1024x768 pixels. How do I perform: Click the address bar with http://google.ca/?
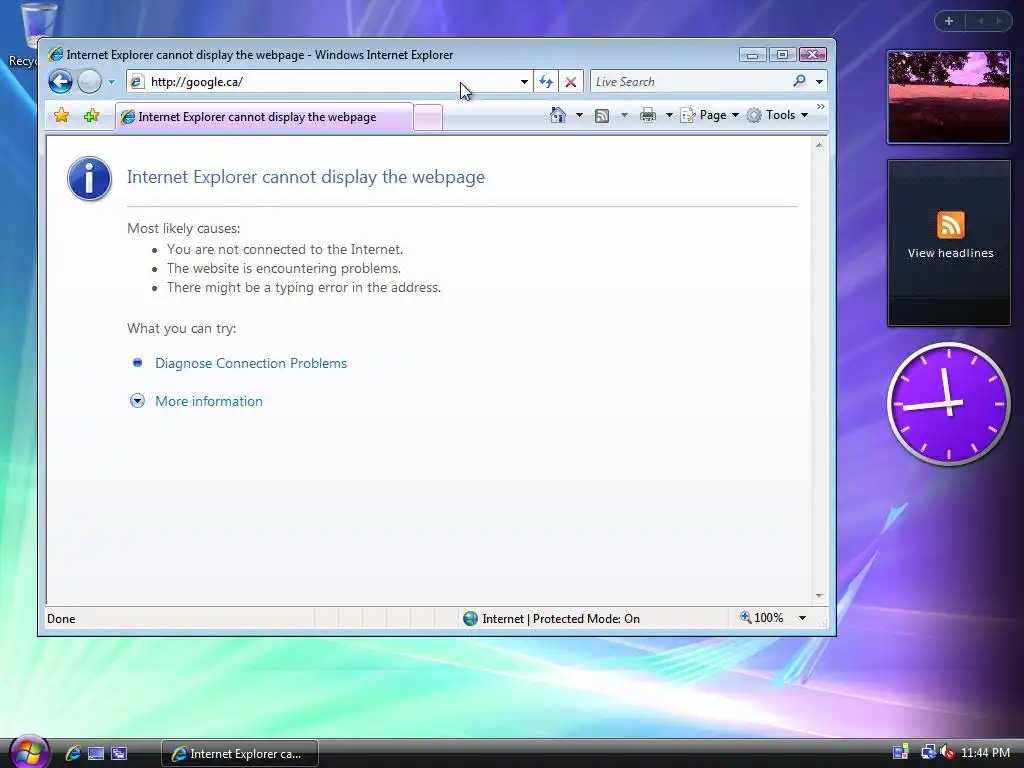pyautogui.click(x=328, y=82)
